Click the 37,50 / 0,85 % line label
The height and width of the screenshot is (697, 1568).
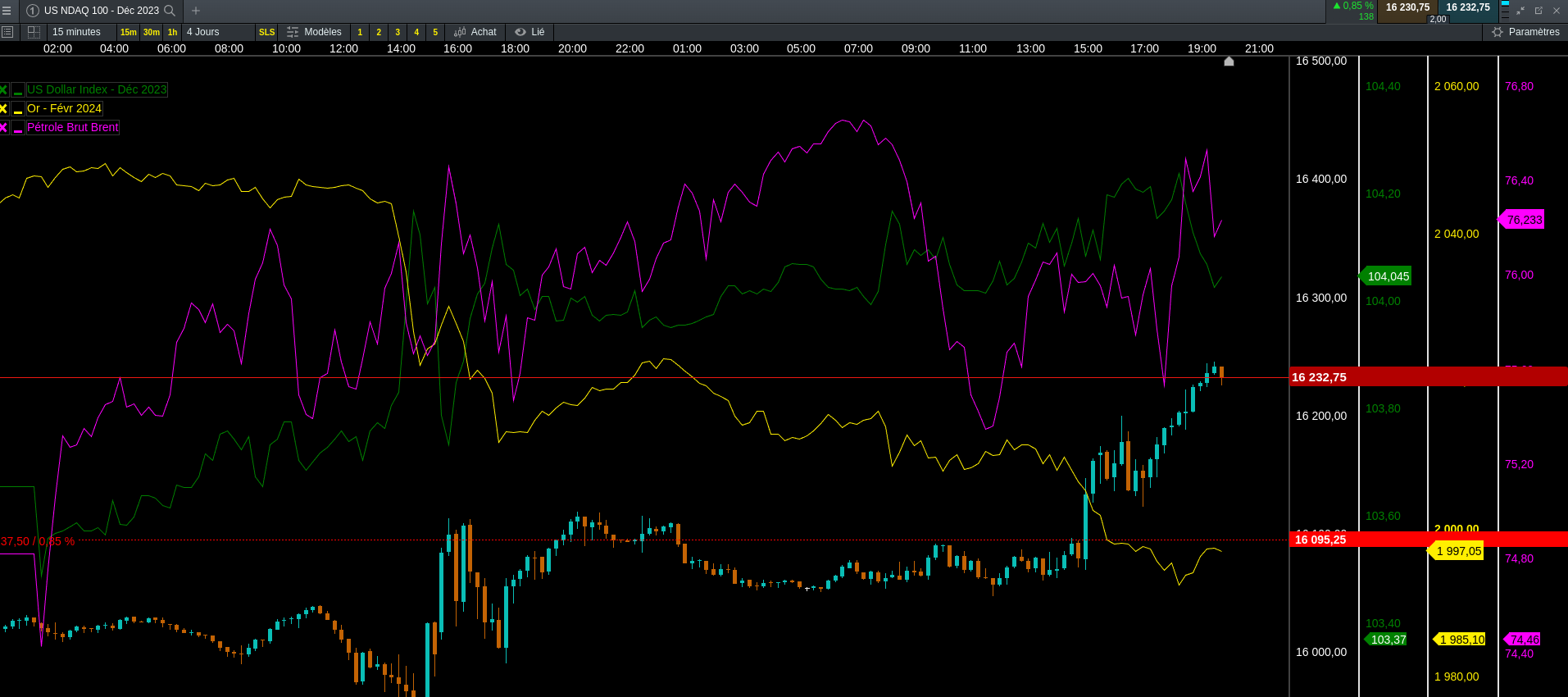[38, 541]
